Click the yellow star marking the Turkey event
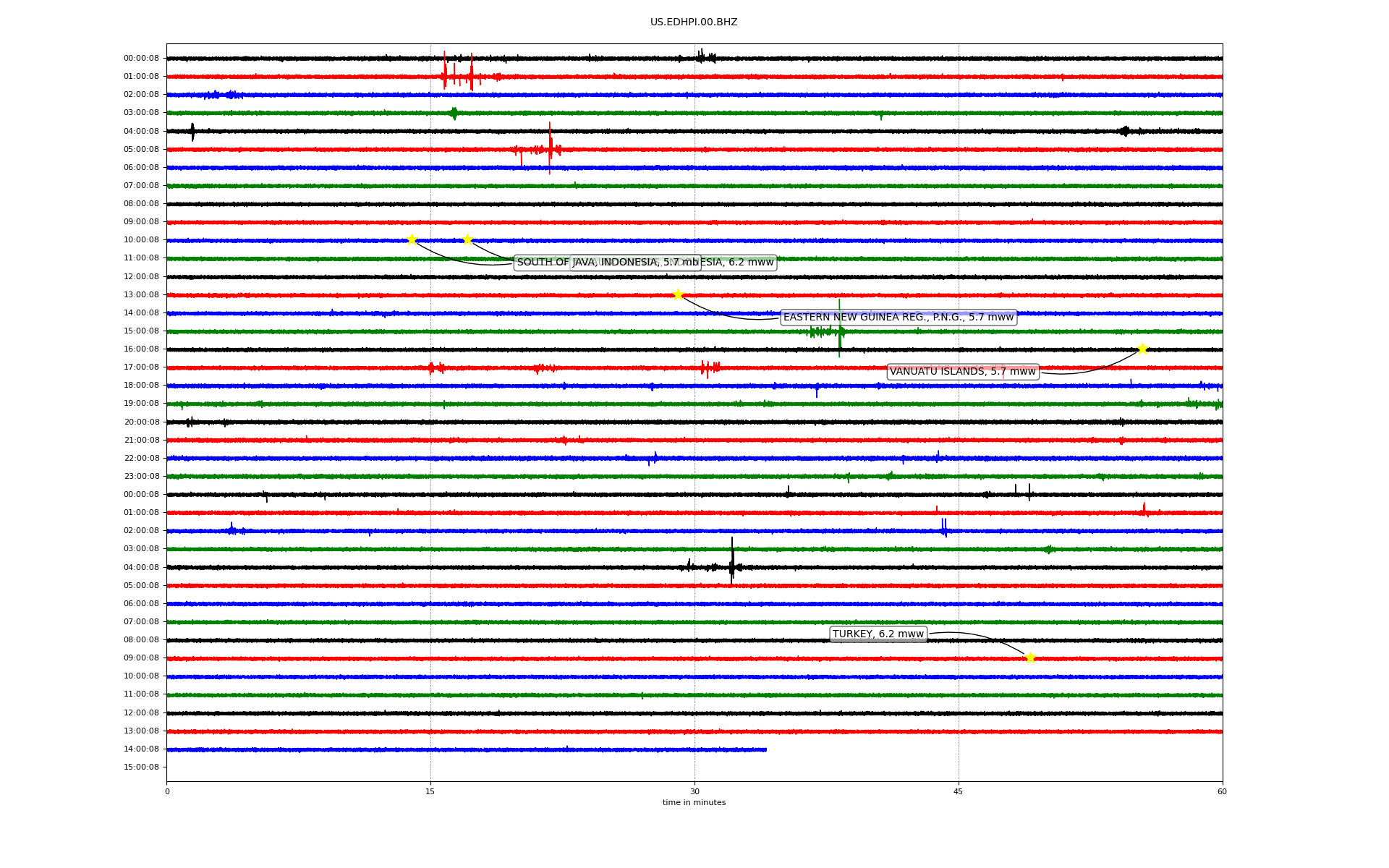The height and width of the screenshot is (868, 1389). pyautogui.click(x=1030, y=658)
